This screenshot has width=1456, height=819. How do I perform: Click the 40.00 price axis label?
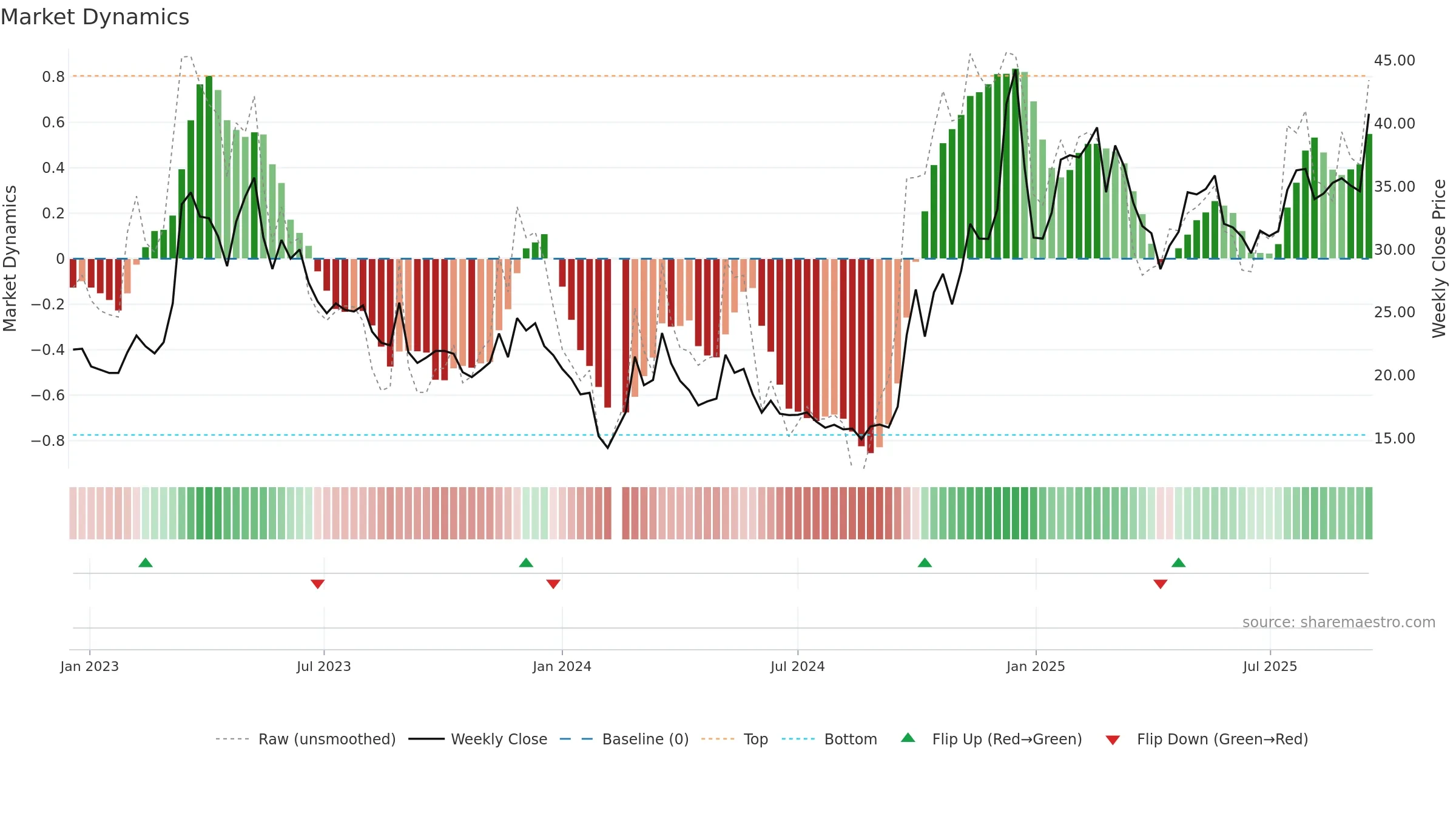(x=1394, y=124)
